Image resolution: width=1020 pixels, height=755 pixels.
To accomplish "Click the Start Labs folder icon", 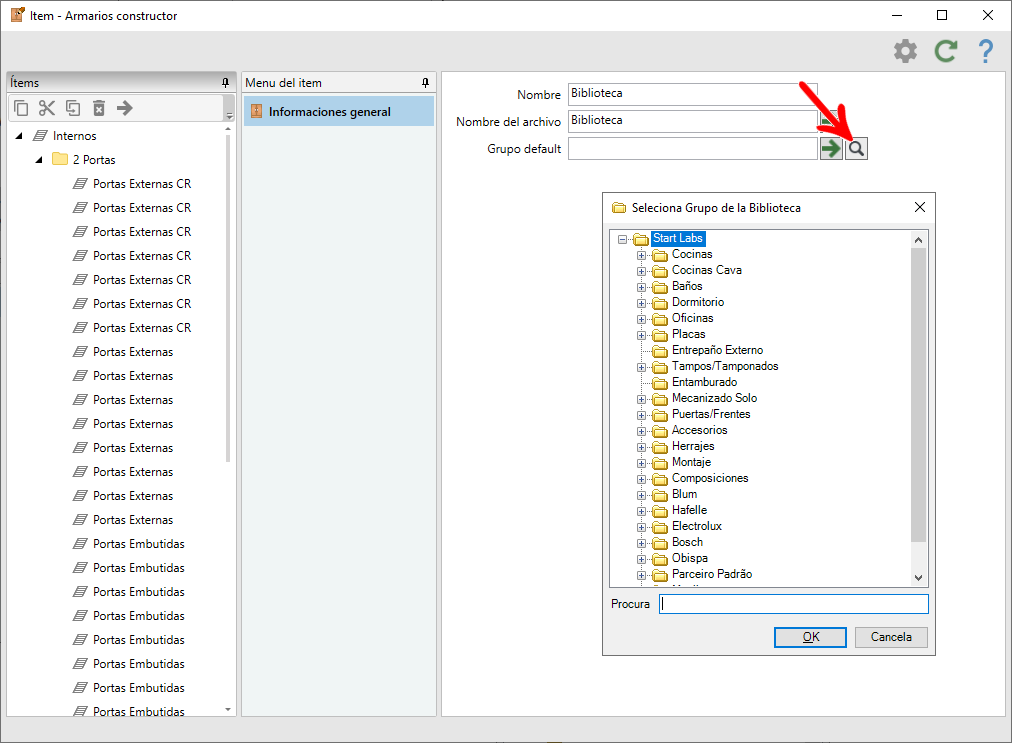I will click(x=641, y=239).
